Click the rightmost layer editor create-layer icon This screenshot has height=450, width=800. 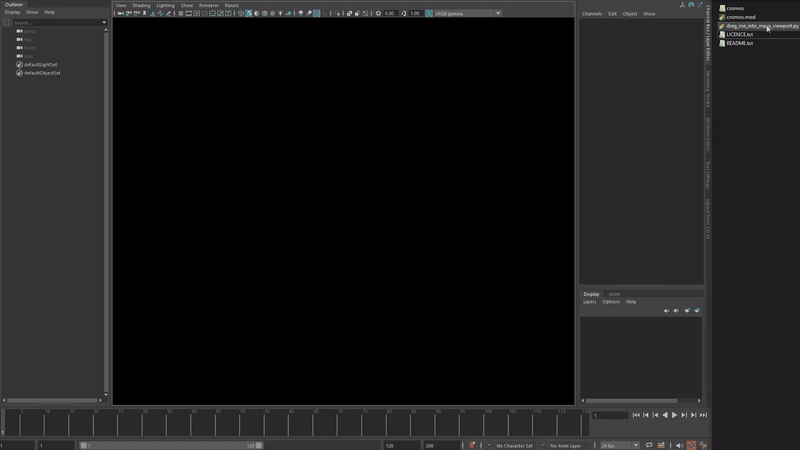pyautogui.click(x=697, y=310)
